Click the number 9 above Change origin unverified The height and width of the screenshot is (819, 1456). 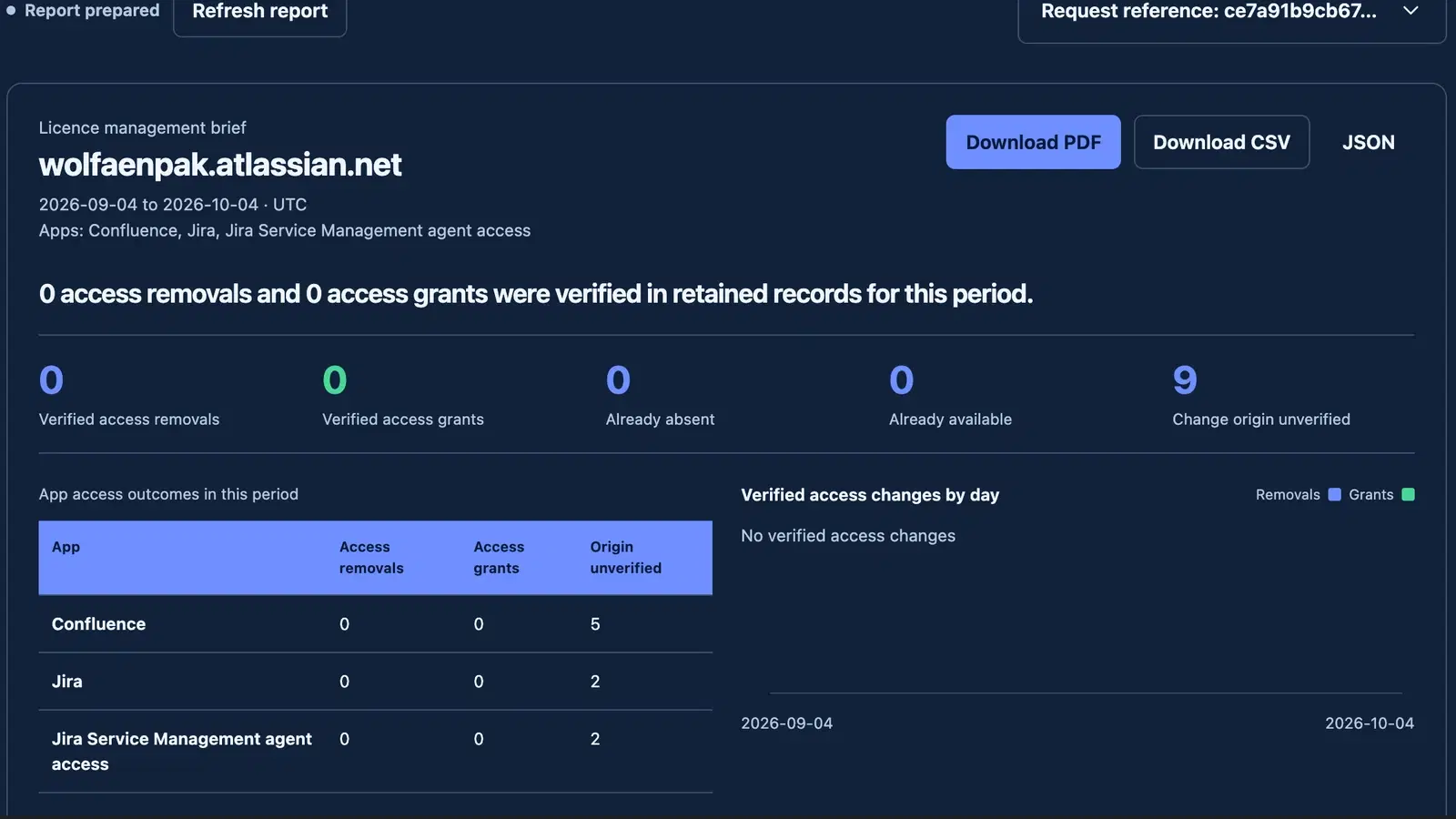click(1185, 380)
